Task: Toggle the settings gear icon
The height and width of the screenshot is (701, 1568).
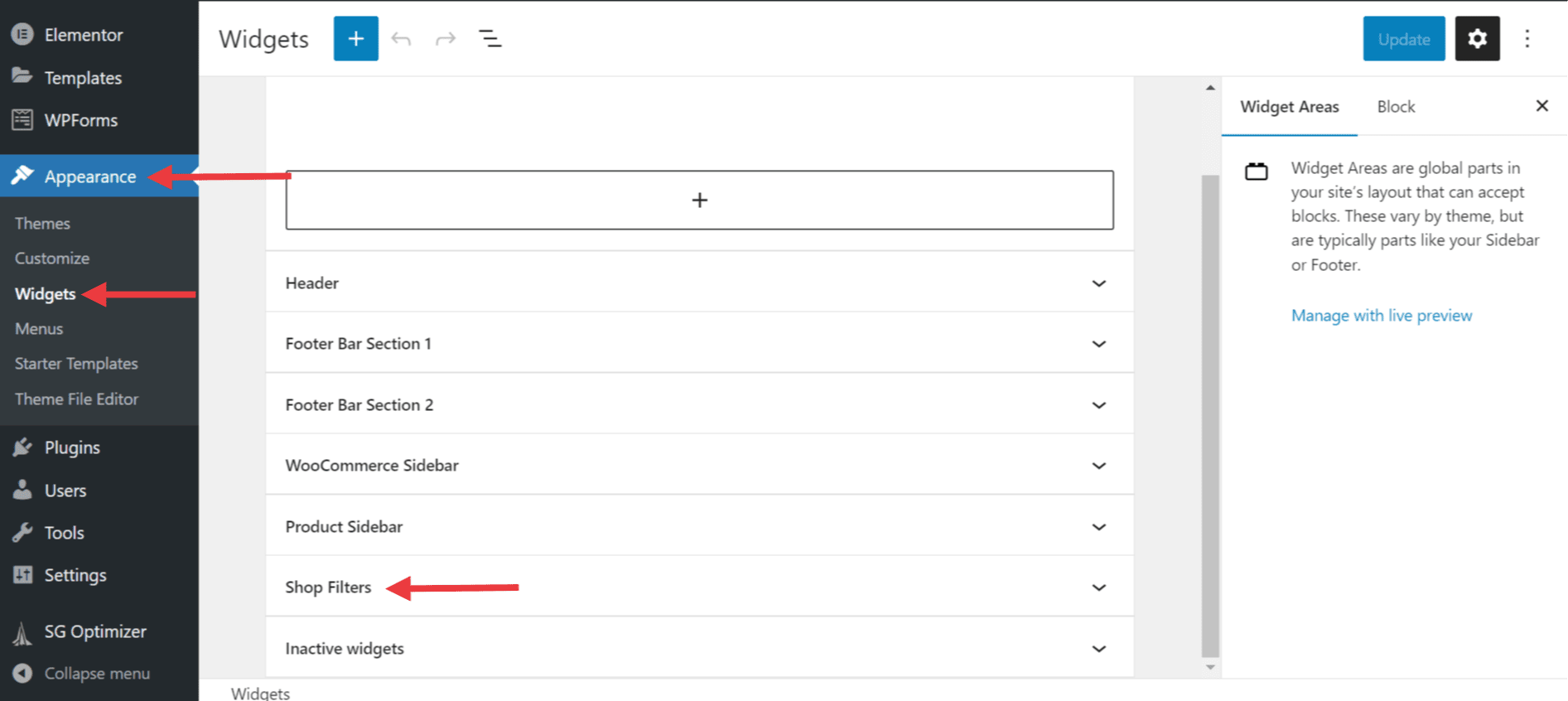Action: point(1477,39)
